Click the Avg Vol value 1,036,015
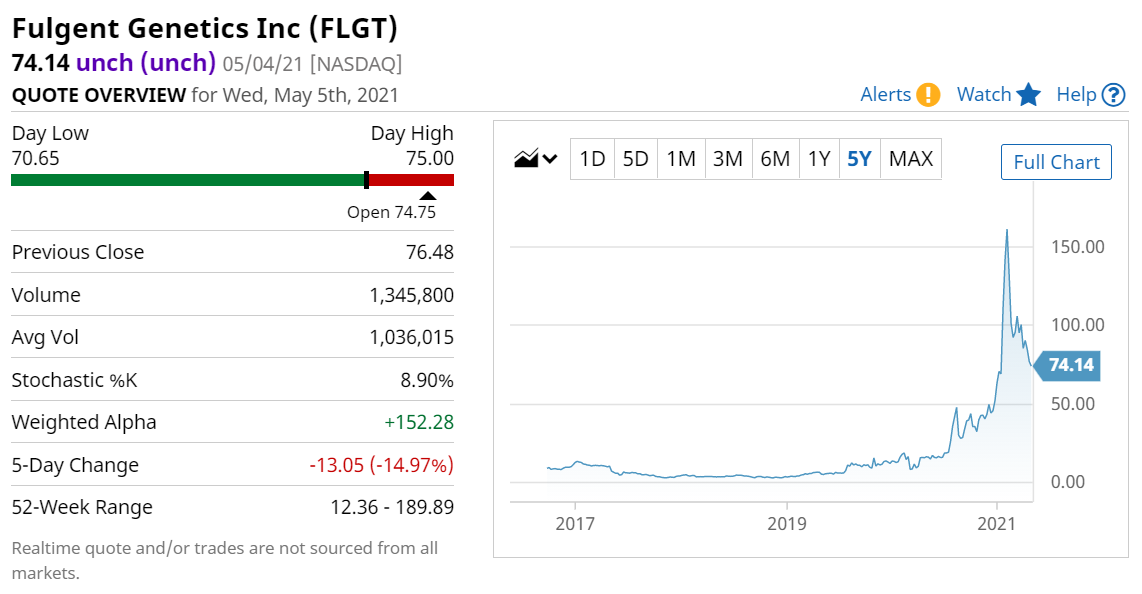This screenshot has height=594, width=1142. 411,337
